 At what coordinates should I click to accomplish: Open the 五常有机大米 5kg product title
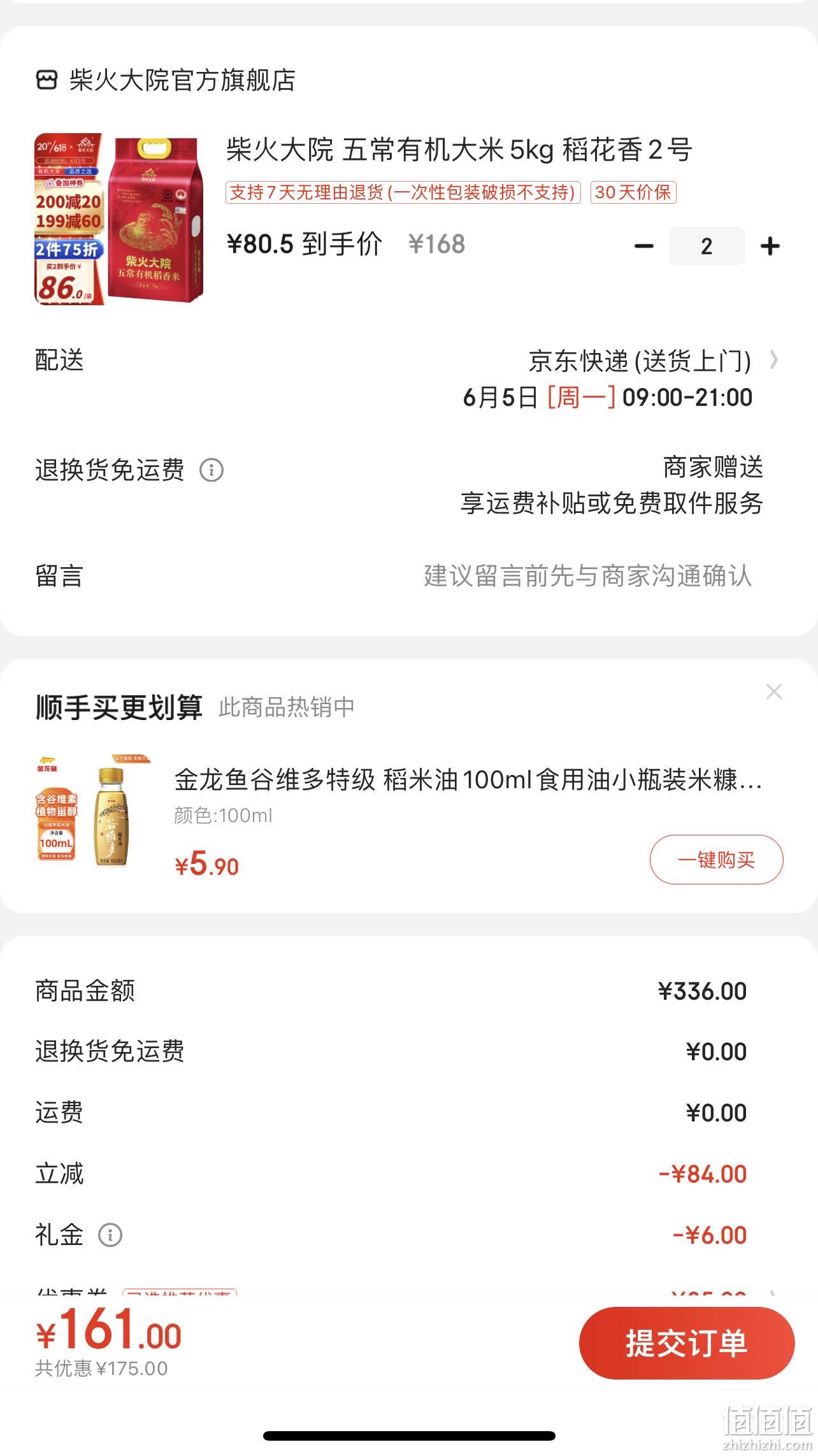[459, 150]
